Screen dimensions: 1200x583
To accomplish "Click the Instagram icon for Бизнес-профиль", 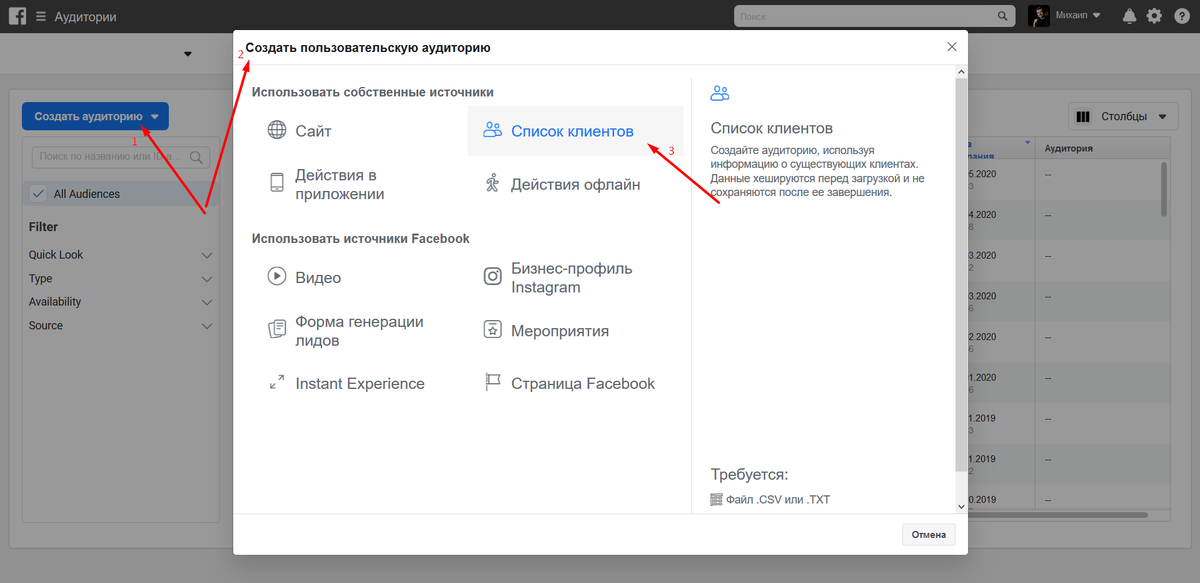I will coord(492,277).
